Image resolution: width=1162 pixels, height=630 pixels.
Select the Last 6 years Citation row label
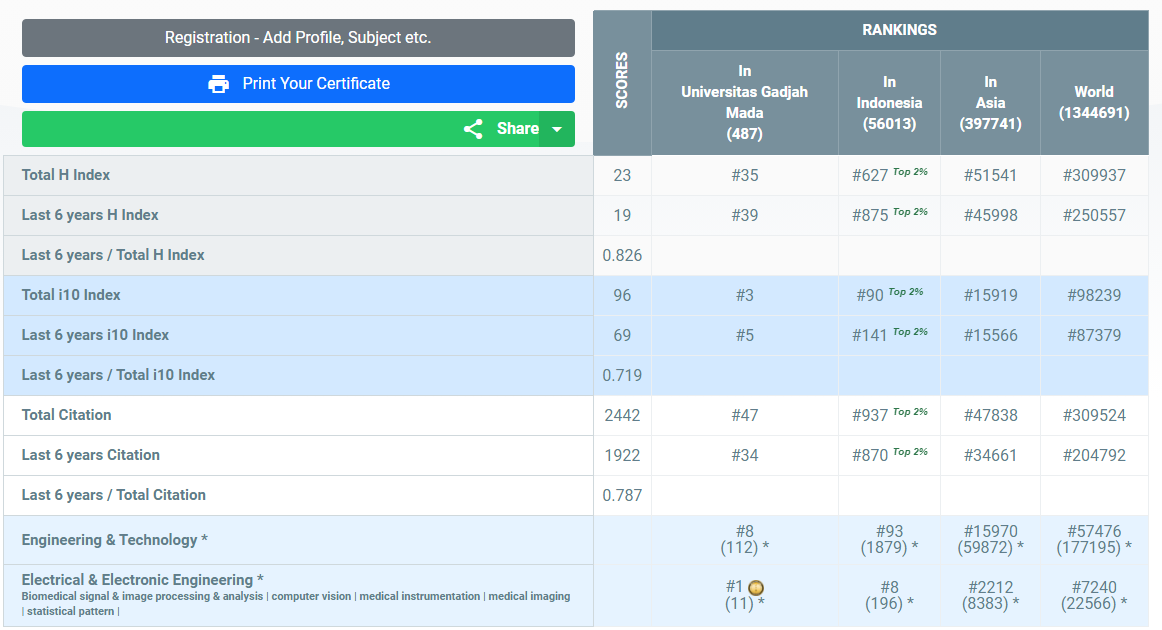point(91,455)
